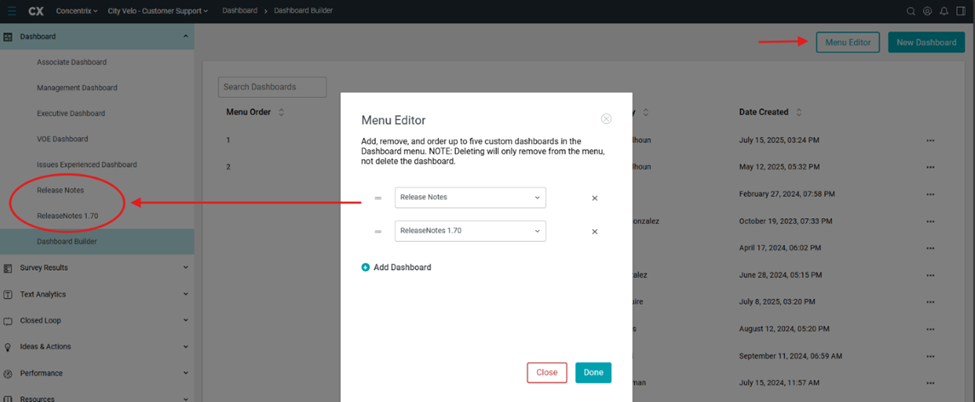Expand the Concentrix account dropdown

pos(76,12)
